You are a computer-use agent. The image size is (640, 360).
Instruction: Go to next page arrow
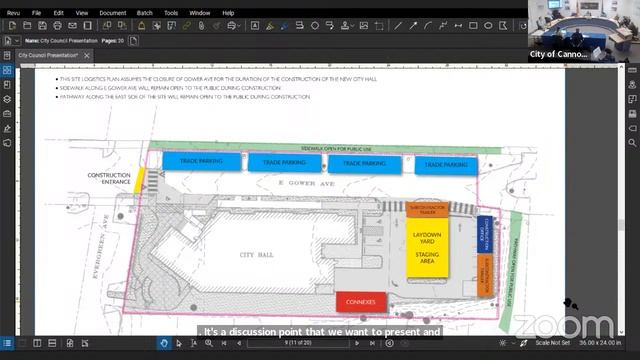click(357, 343)
